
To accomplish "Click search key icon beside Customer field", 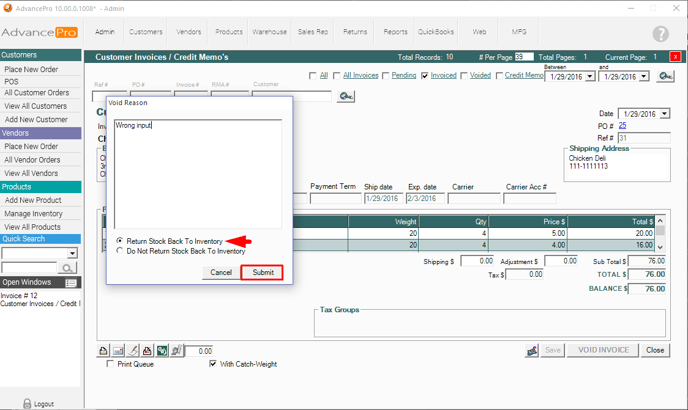I will click(347, 96).
